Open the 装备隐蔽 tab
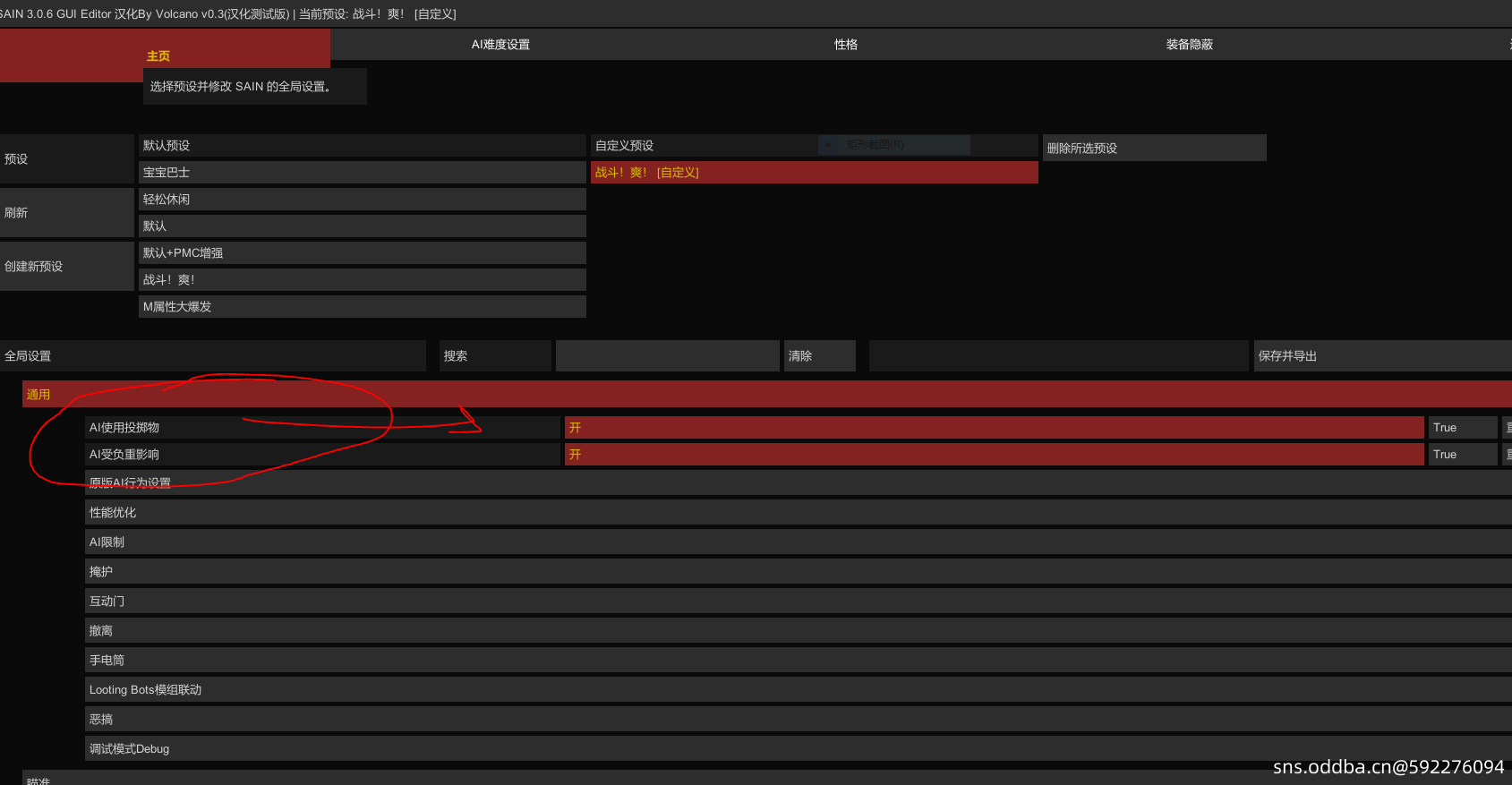Viewport: 1512px width, 785px height. [1189, 45]
